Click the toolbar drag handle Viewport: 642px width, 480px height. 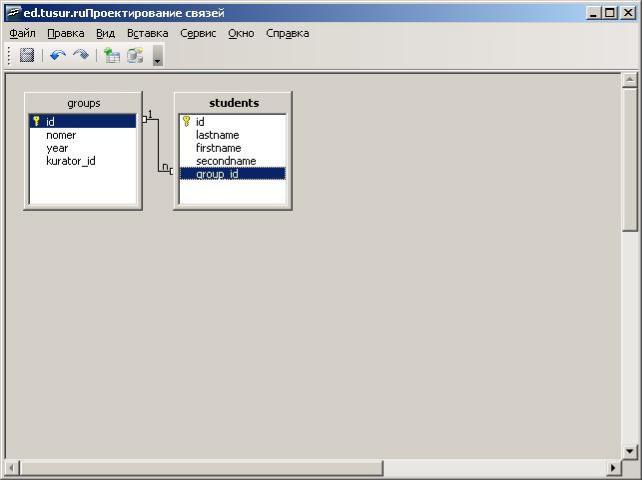point(9,55)
